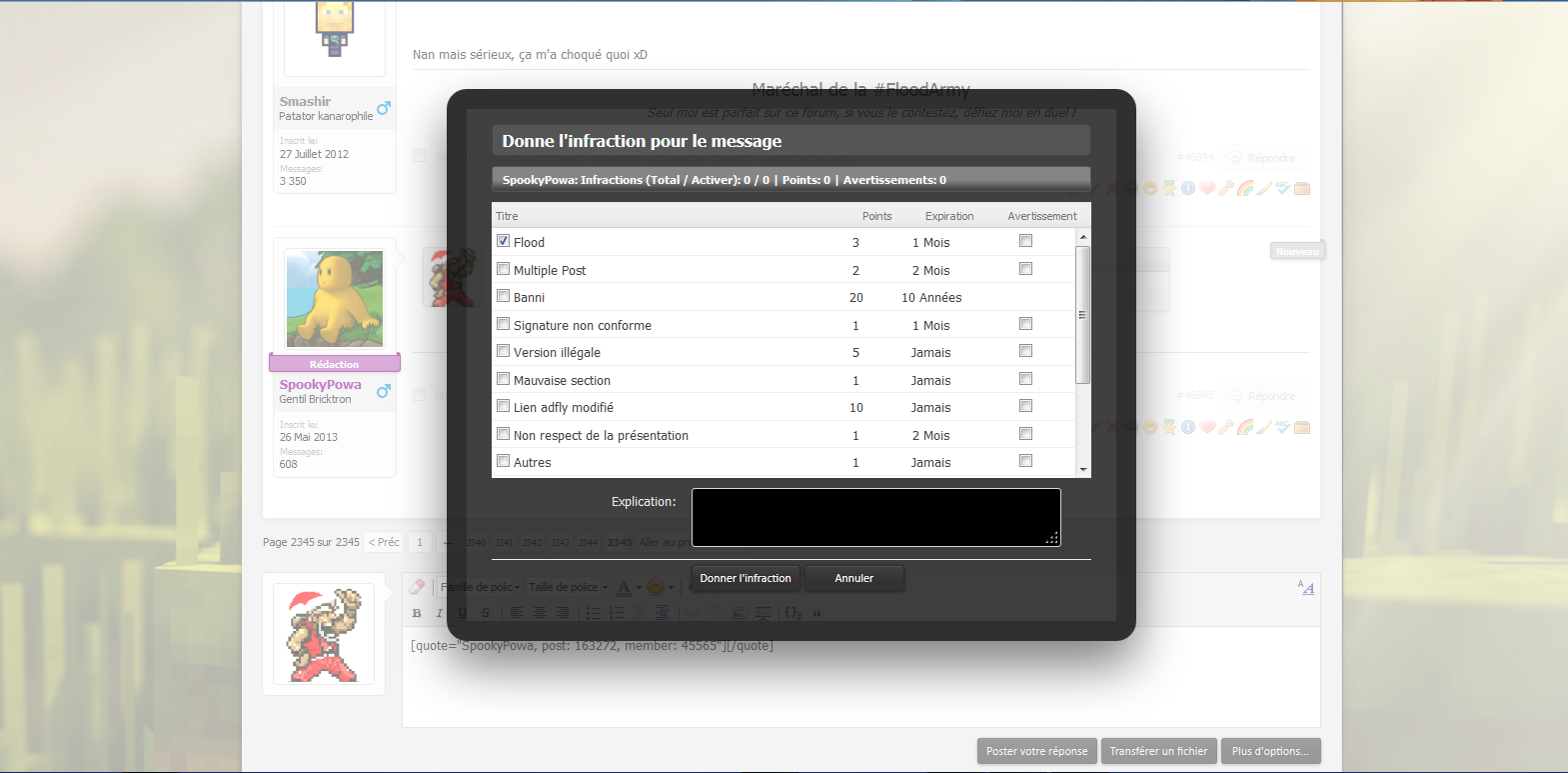The height and width of the screenshot is (773, 1568).
Task: Click the Rédaction badge under SpookyPowa's avatar
Action: tap(335, 364)
